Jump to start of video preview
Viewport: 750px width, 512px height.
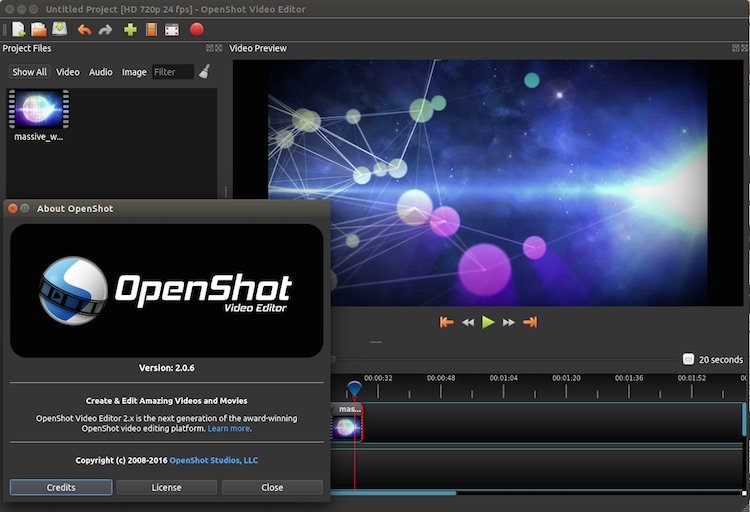tap(447, 322)
